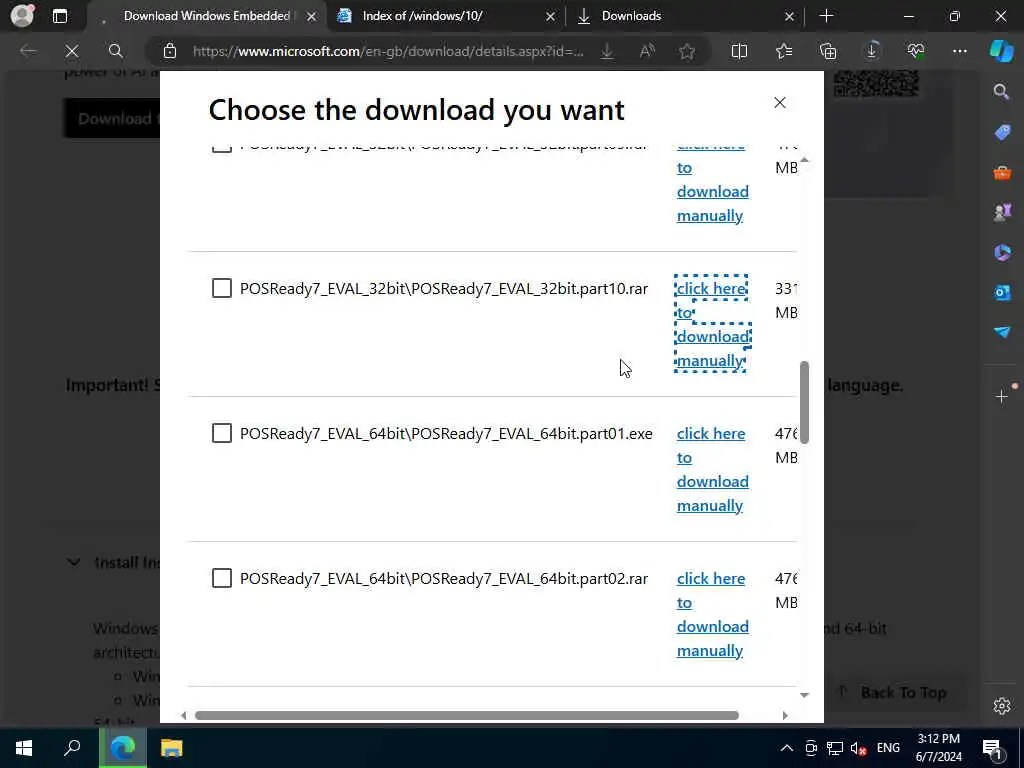
Task: Click the address bar URL field
Action: [x=388, y=51]
